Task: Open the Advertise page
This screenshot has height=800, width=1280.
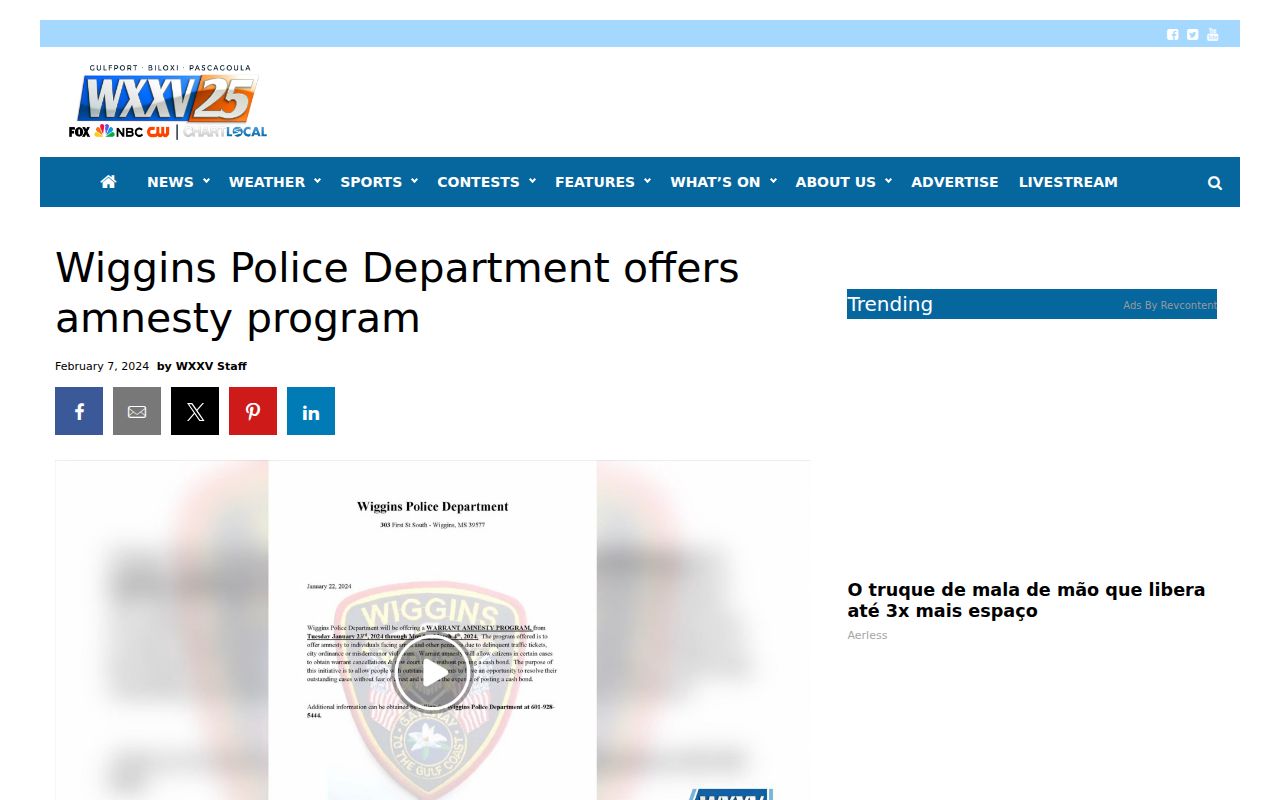Action: coord(955,182)
